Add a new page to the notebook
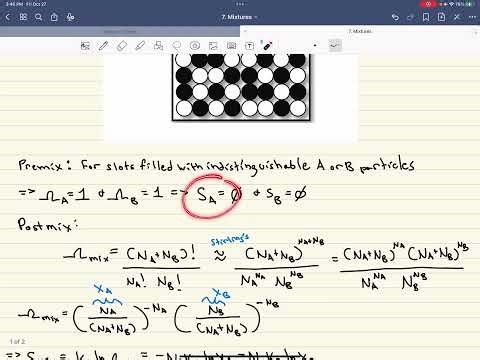 [441, 17]
